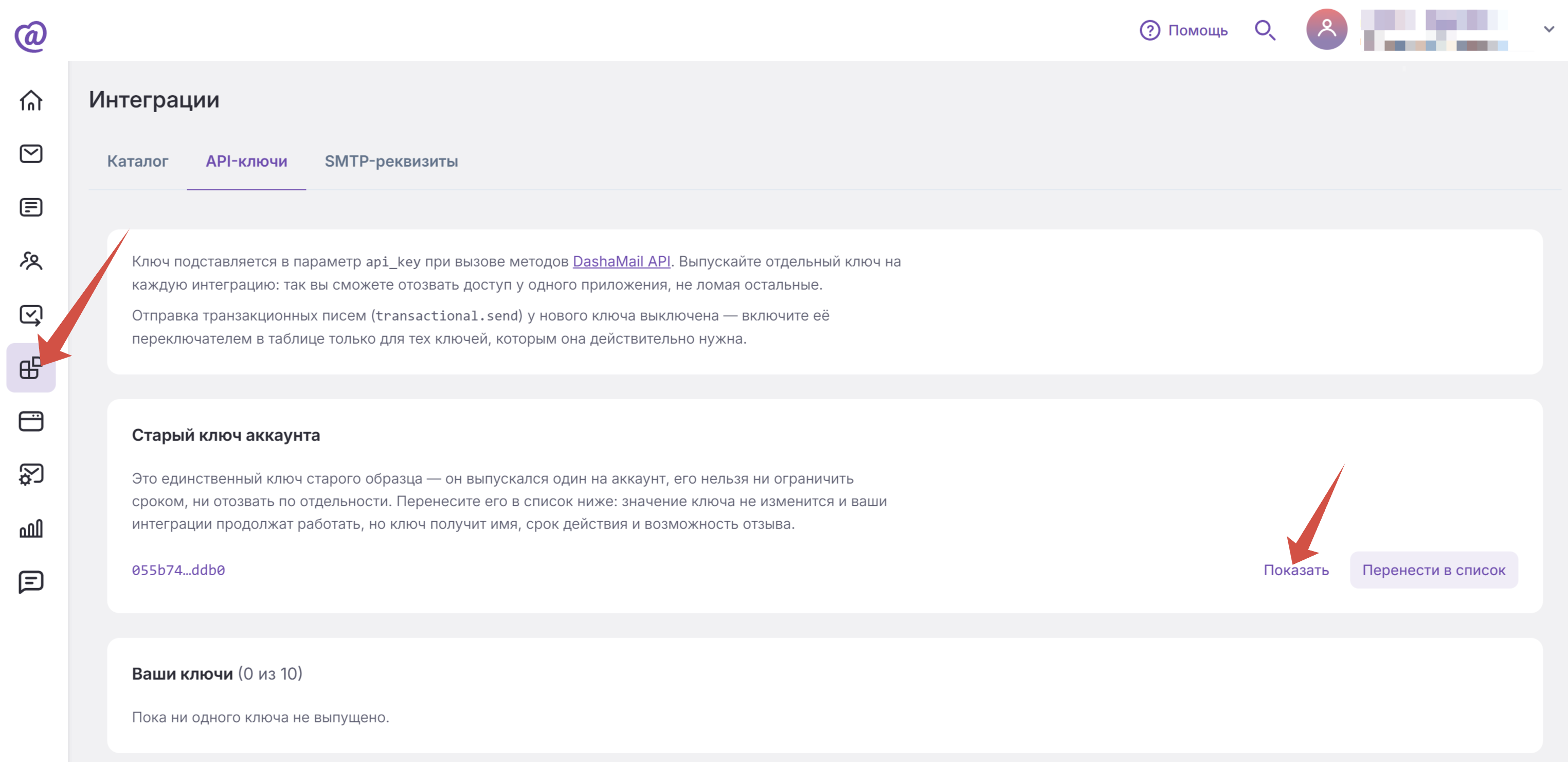Click the DashaMail @ logo

[30, 36]
